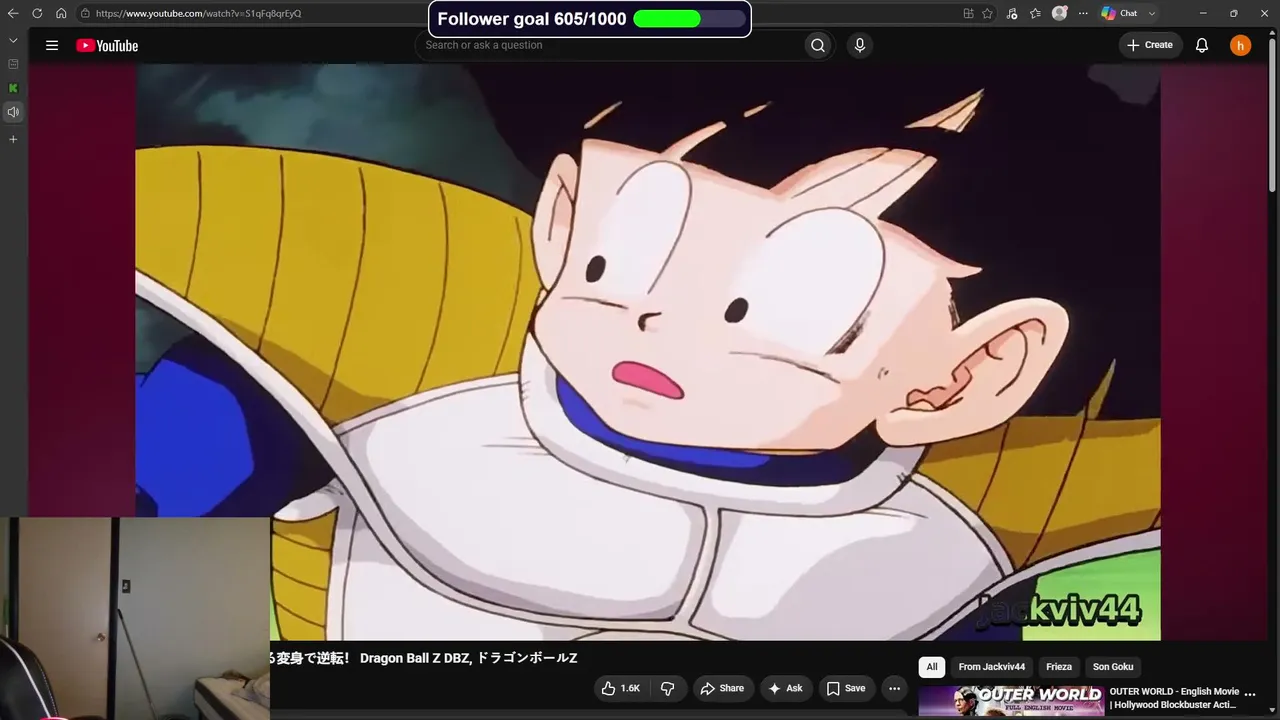Open browser settings and more menu
The image size is (1280, 720).
[1083, 13]
